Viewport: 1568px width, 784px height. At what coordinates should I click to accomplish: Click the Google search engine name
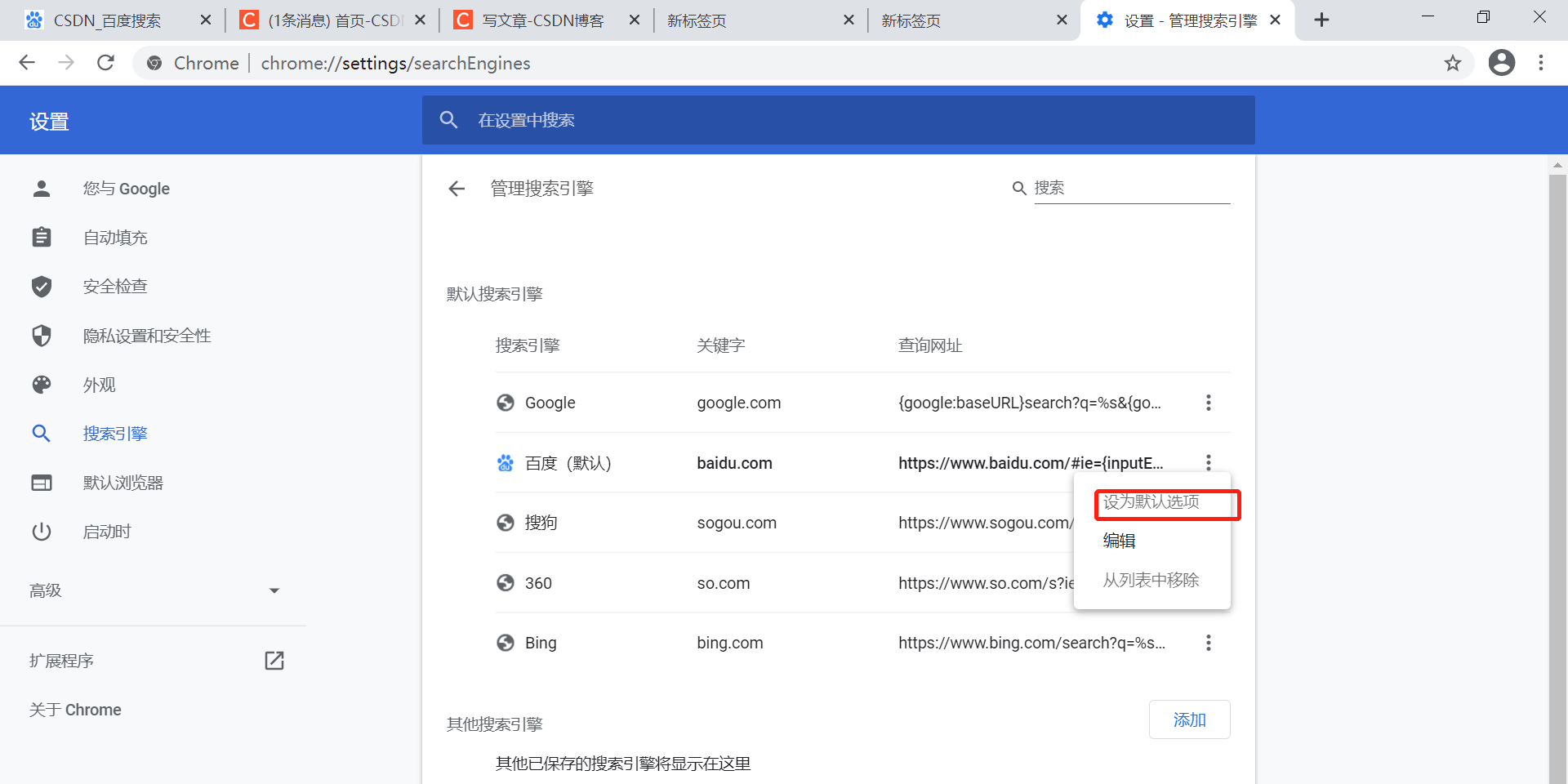coord(550,403)
